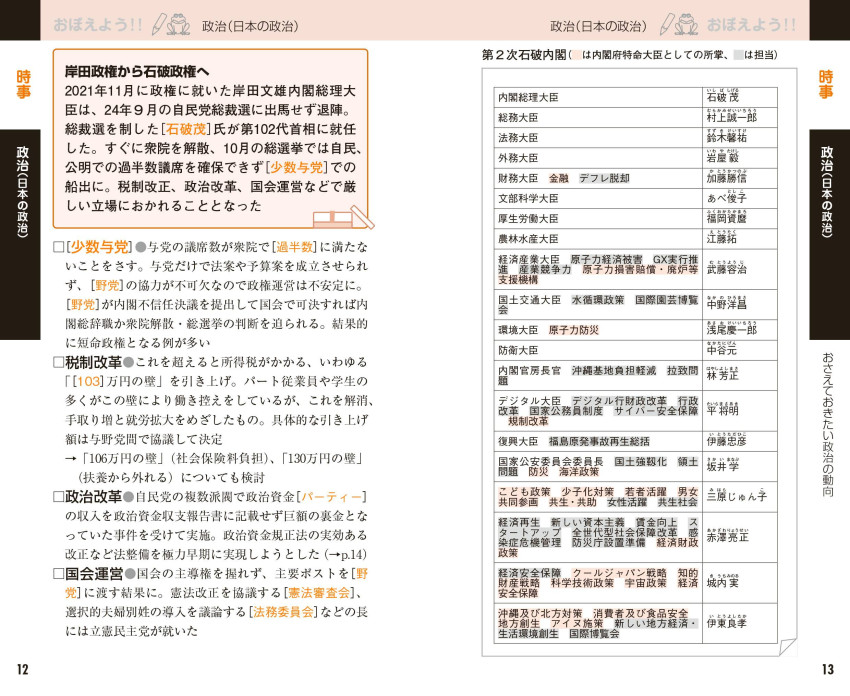The height and width of the screenshot is (696, 850).
Task: Click the highlighted [法務委員会] term
Action: click(284, 612)
